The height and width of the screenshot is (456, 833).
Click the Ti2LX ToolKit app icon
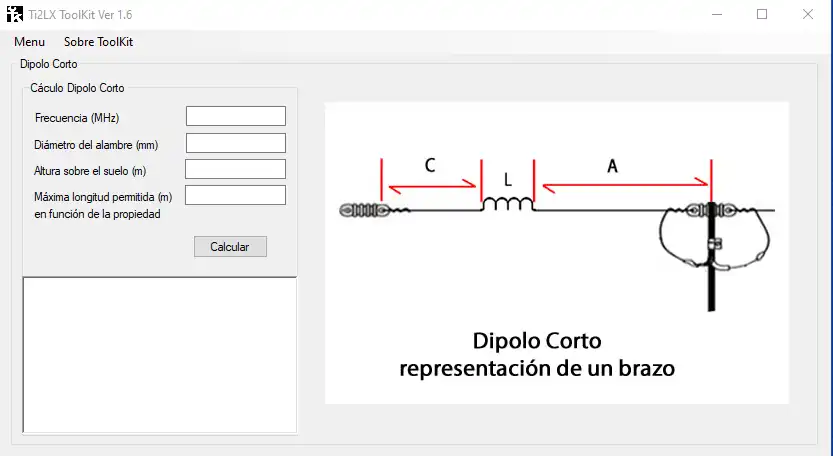coord(15,14)
